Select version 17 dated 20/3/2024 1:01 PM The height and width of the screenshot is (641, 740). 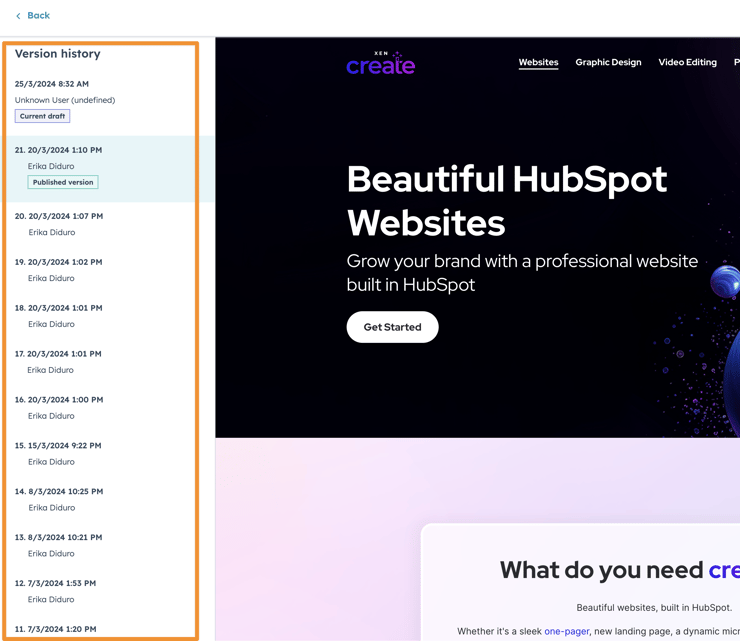58,354
